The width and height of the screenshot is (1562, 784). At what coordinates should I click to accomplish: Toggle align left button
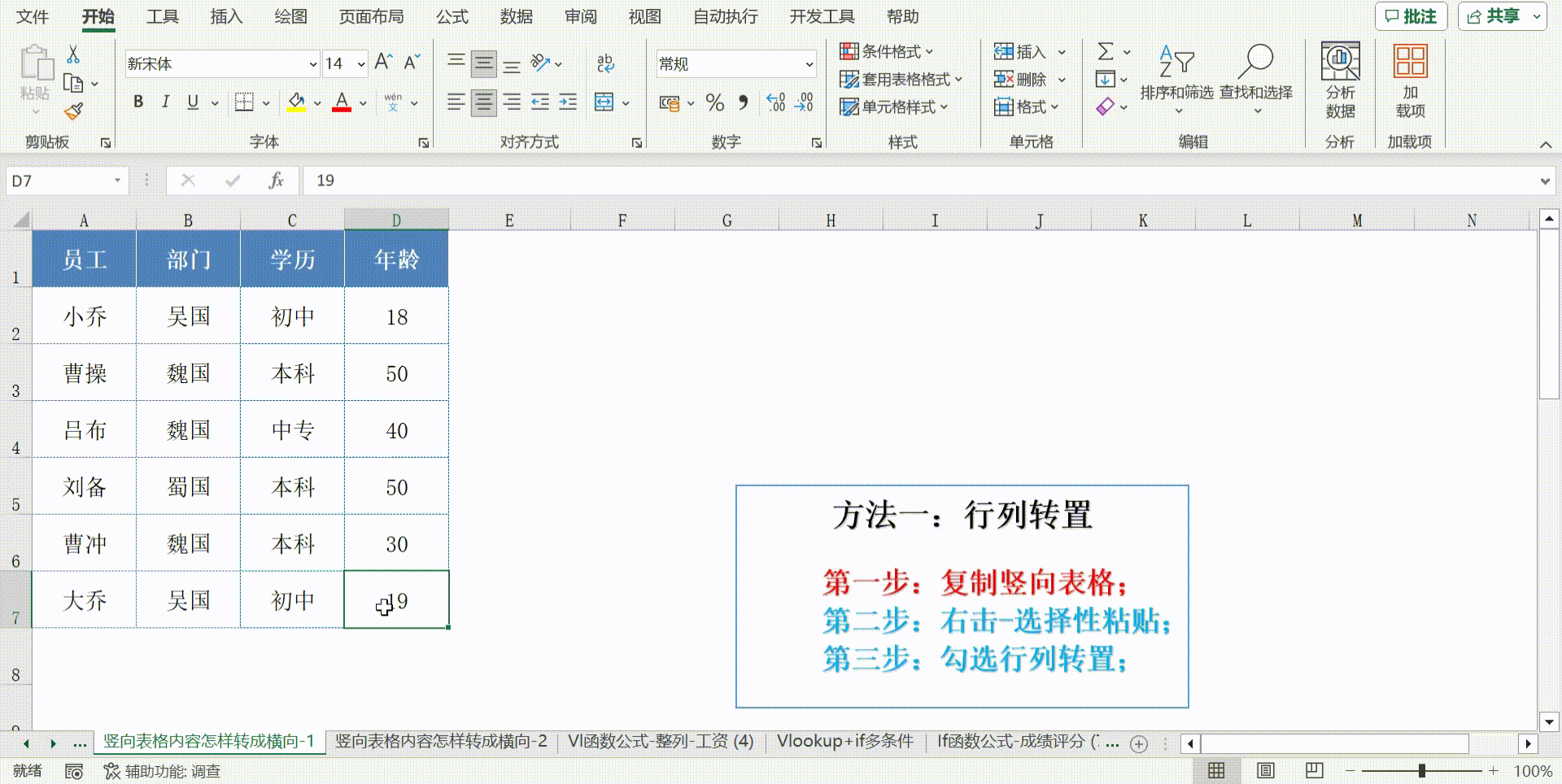pos(456,102)
